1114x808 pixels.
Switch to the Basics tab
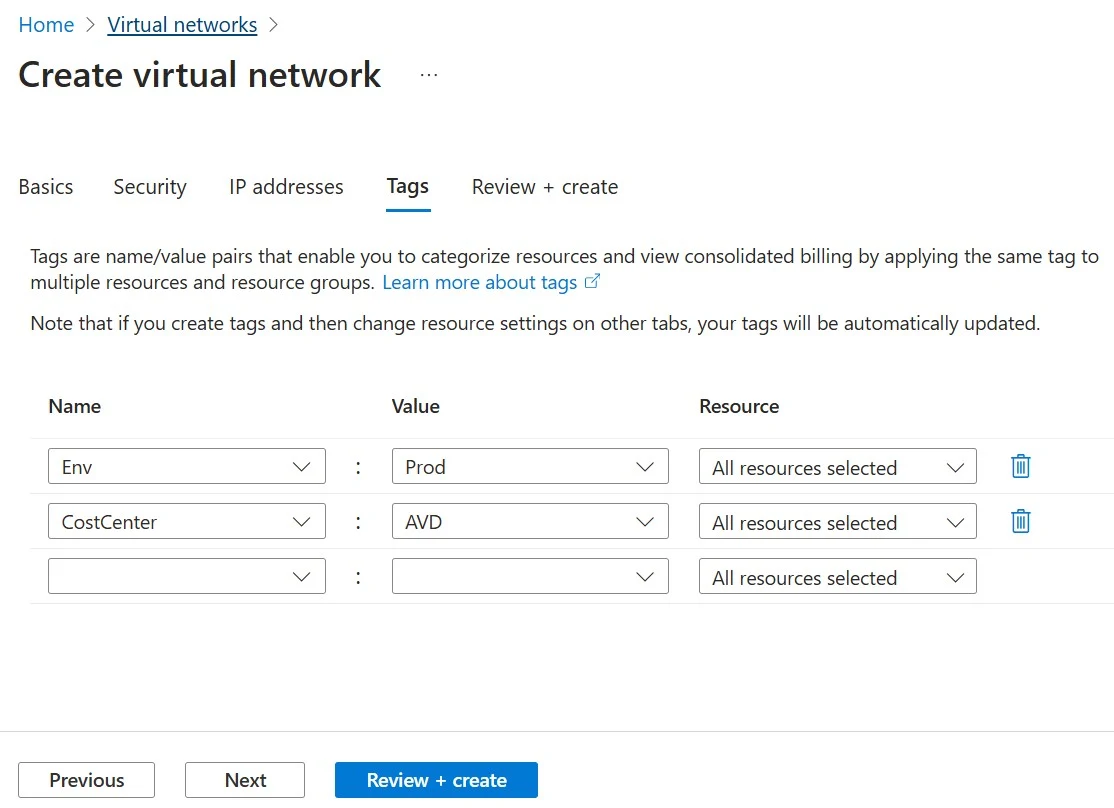tap(46, 187)
